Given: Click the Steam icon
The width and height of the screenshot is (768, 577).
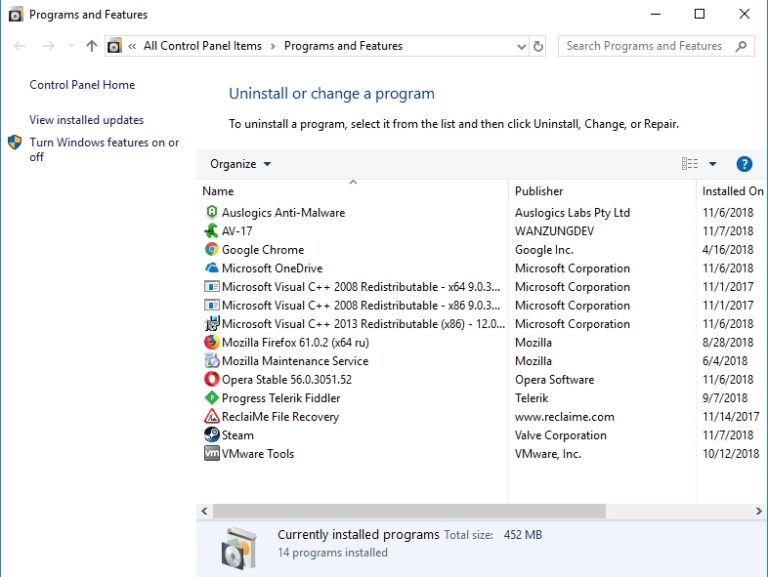Looking at the screenshot, I should pos(212,435).
